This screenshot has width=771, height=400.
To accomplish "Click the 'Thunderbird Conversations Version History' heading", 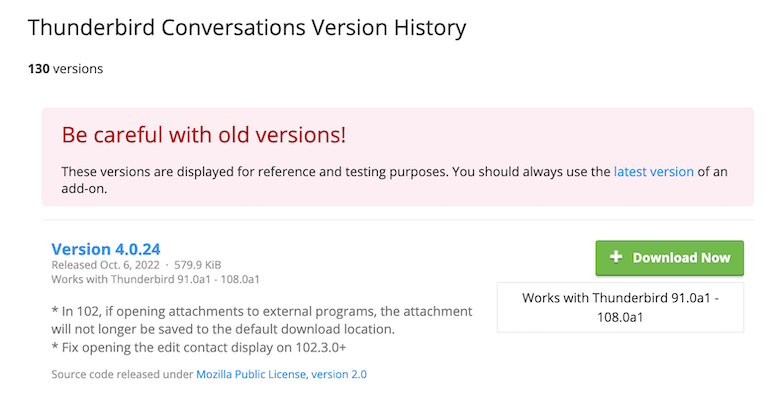I will [x=247, y=28].
